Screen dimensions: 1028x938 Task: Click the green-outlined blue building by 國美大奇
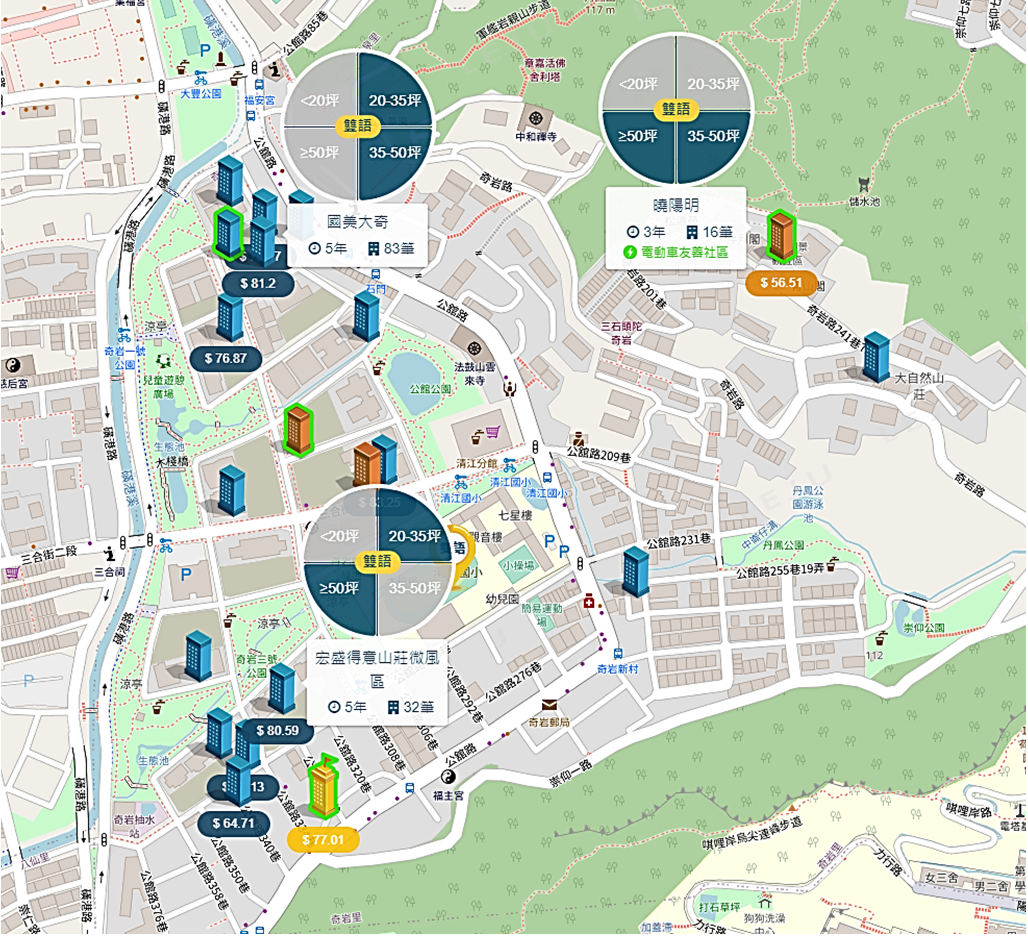227,233
